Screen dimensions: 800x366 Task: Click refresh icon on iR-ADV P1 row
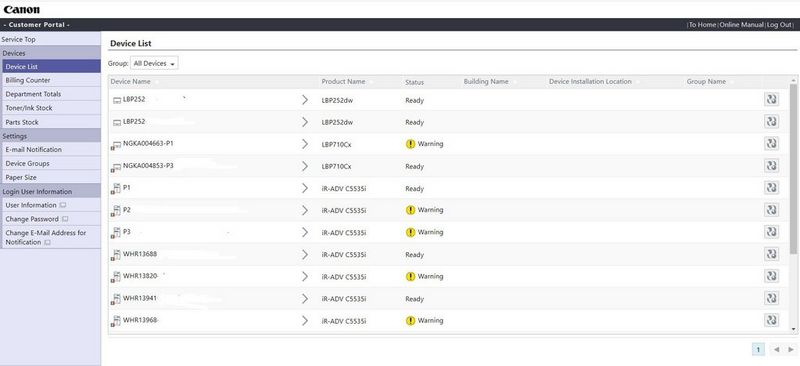[x=771, y=187]
